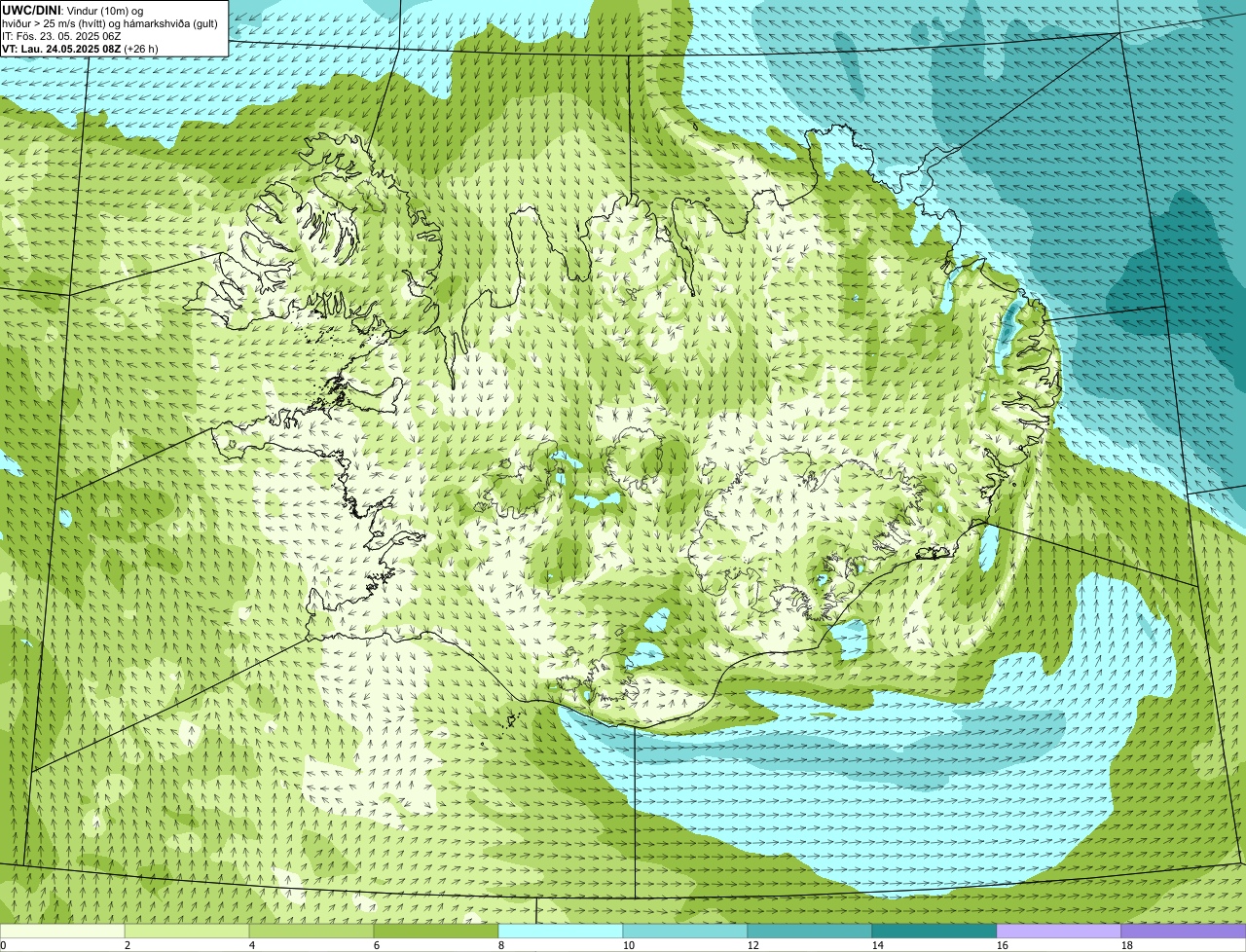This screenshot has height=952, width=1246.
Task: Select the teal swatch between 12 and 14
Action: (x=810, y=931)
